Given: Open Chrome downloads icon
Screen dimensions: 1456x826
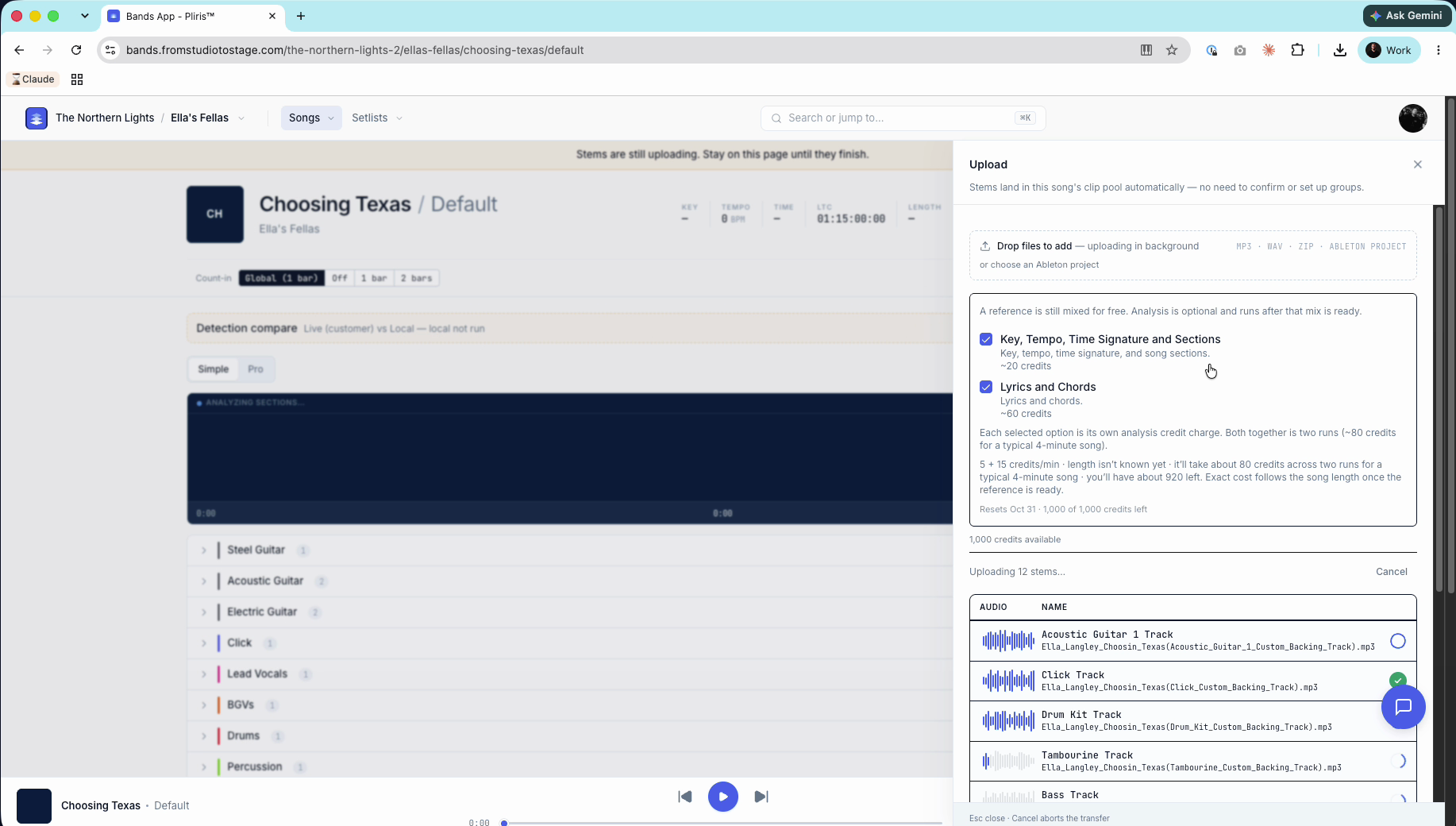Looking at the screenshot, I should tap(1340, 50).
